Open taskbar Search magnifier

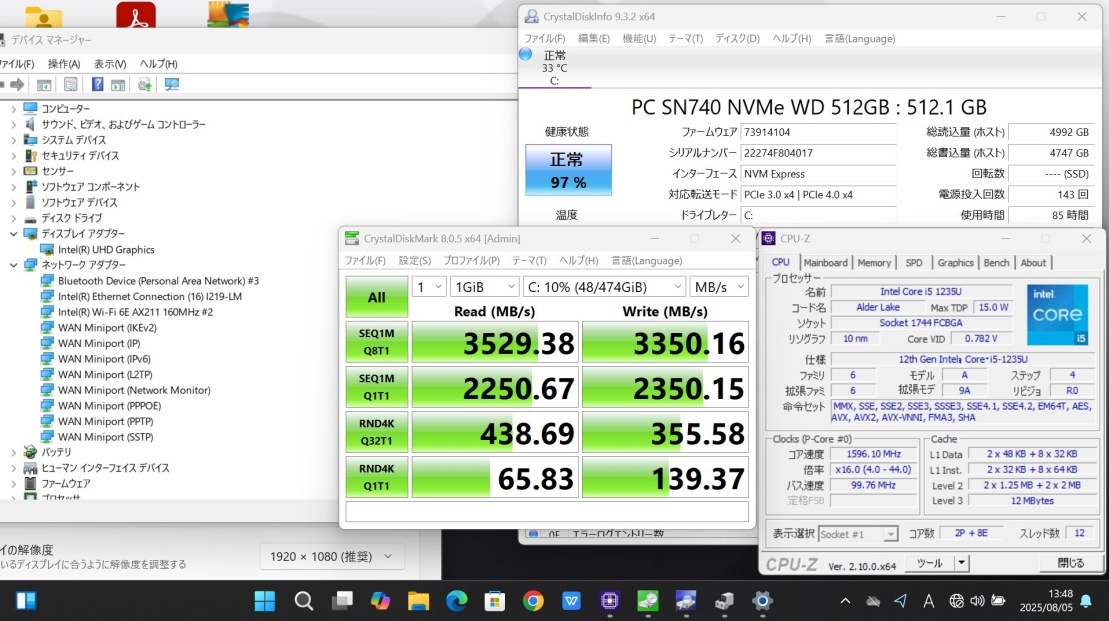(303, 601)
